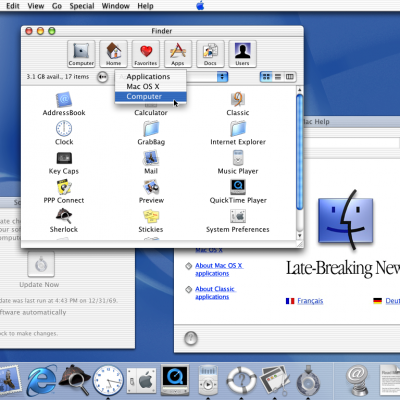Open the View menu

(x=36, y=6)
